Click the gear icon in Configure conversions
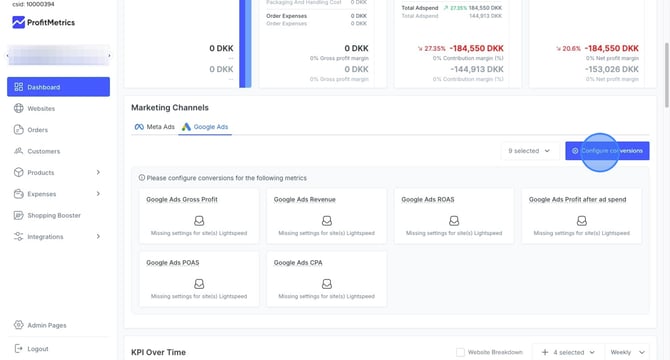Viewport: 670px width, 360px height. click(x=575, y=151)
